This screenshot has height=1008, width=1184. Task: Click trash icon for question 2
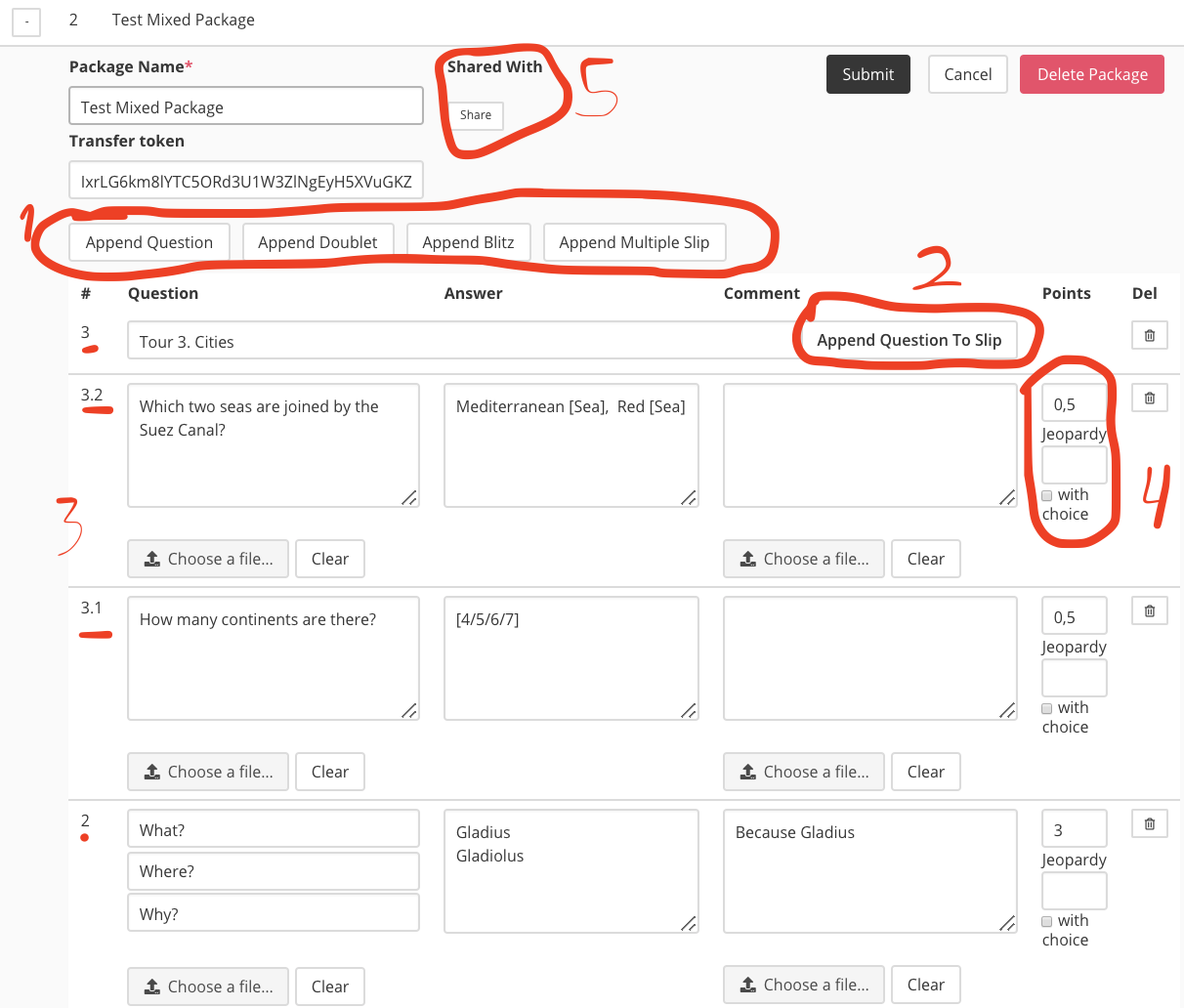point(1149,824)
